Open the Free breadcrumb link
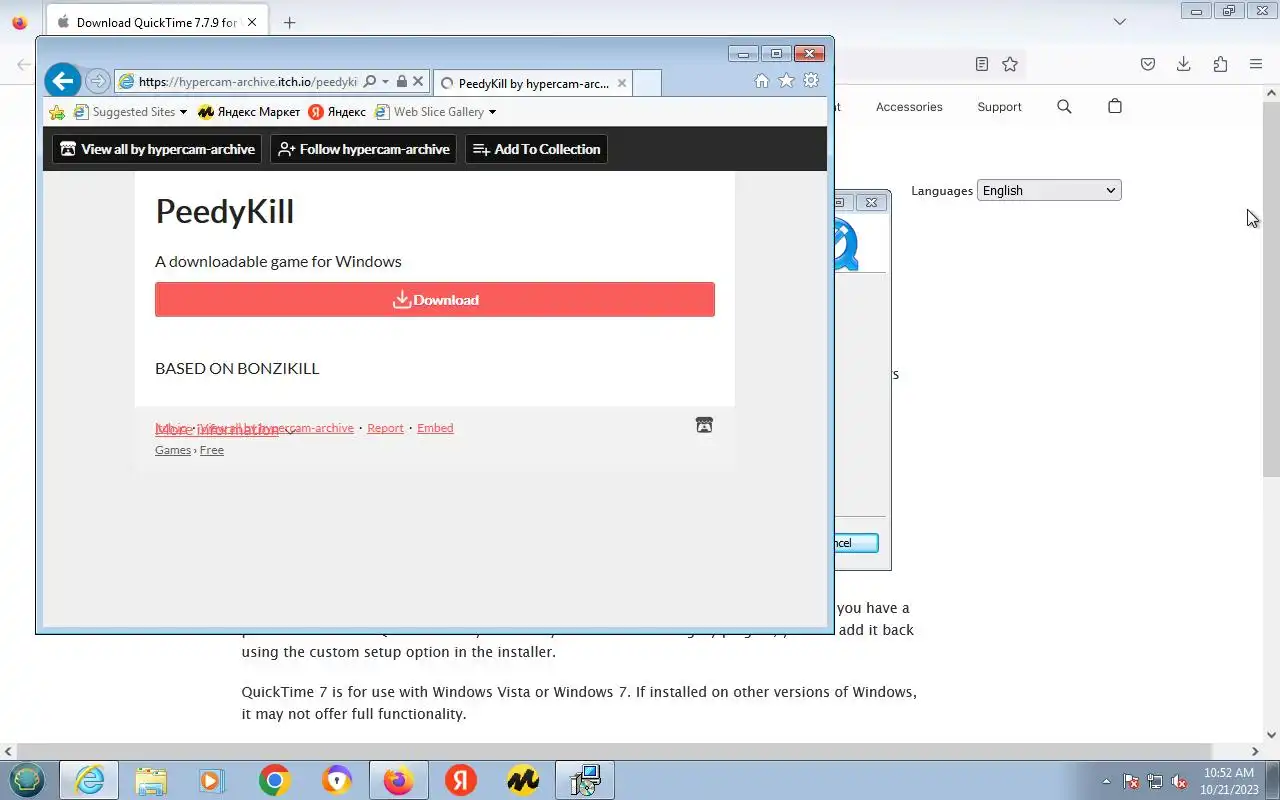 coord(212,450)
